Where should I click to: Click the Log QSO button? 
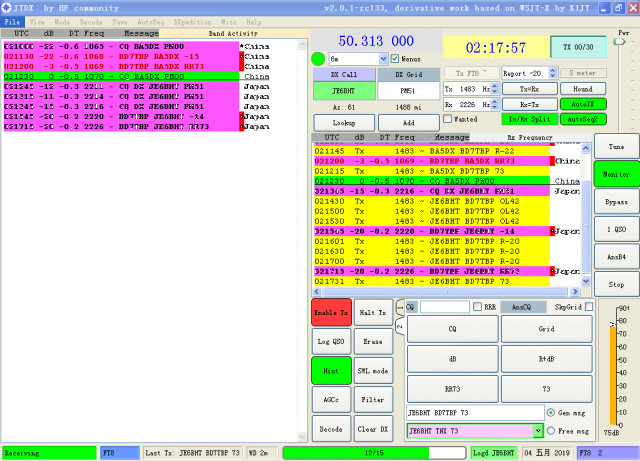click(x=331, y=341)
